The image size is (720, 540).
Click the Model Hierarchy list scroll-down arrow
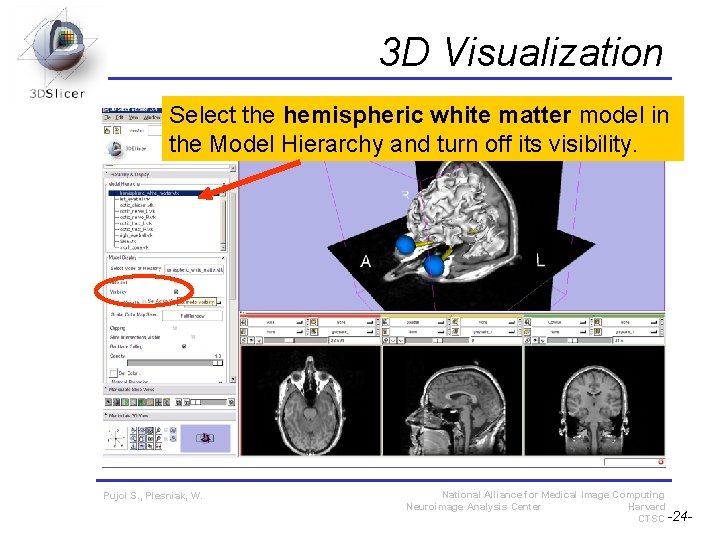(223, 248)
